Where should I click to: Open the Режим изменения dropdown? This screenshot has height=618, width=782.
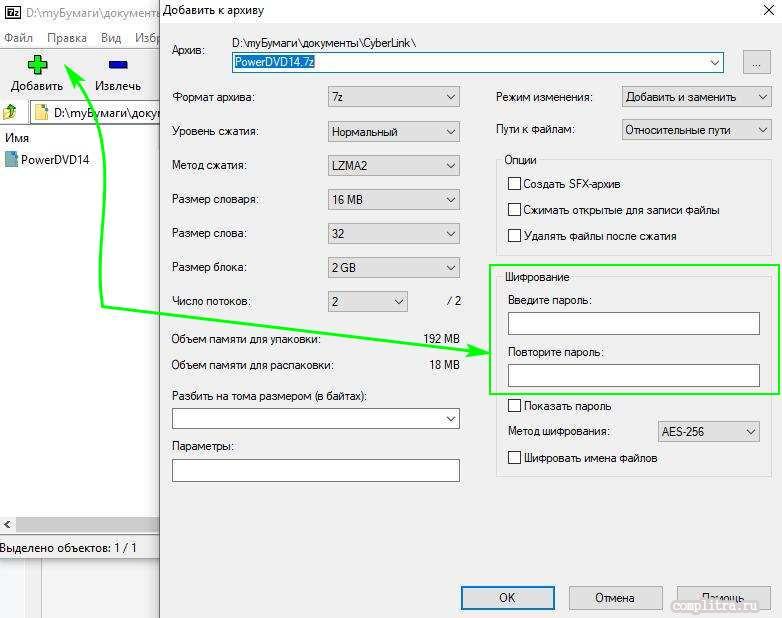696,97
